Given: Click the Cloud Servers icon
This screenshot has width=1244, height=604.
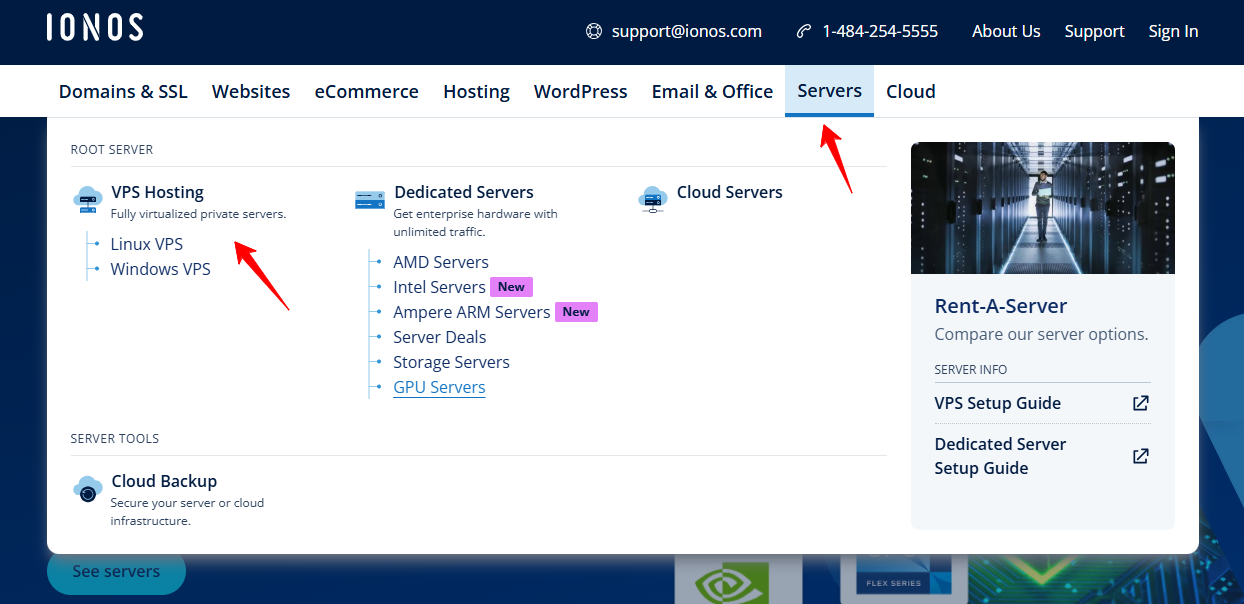Looking at the screenshot, I should (653, 199).
